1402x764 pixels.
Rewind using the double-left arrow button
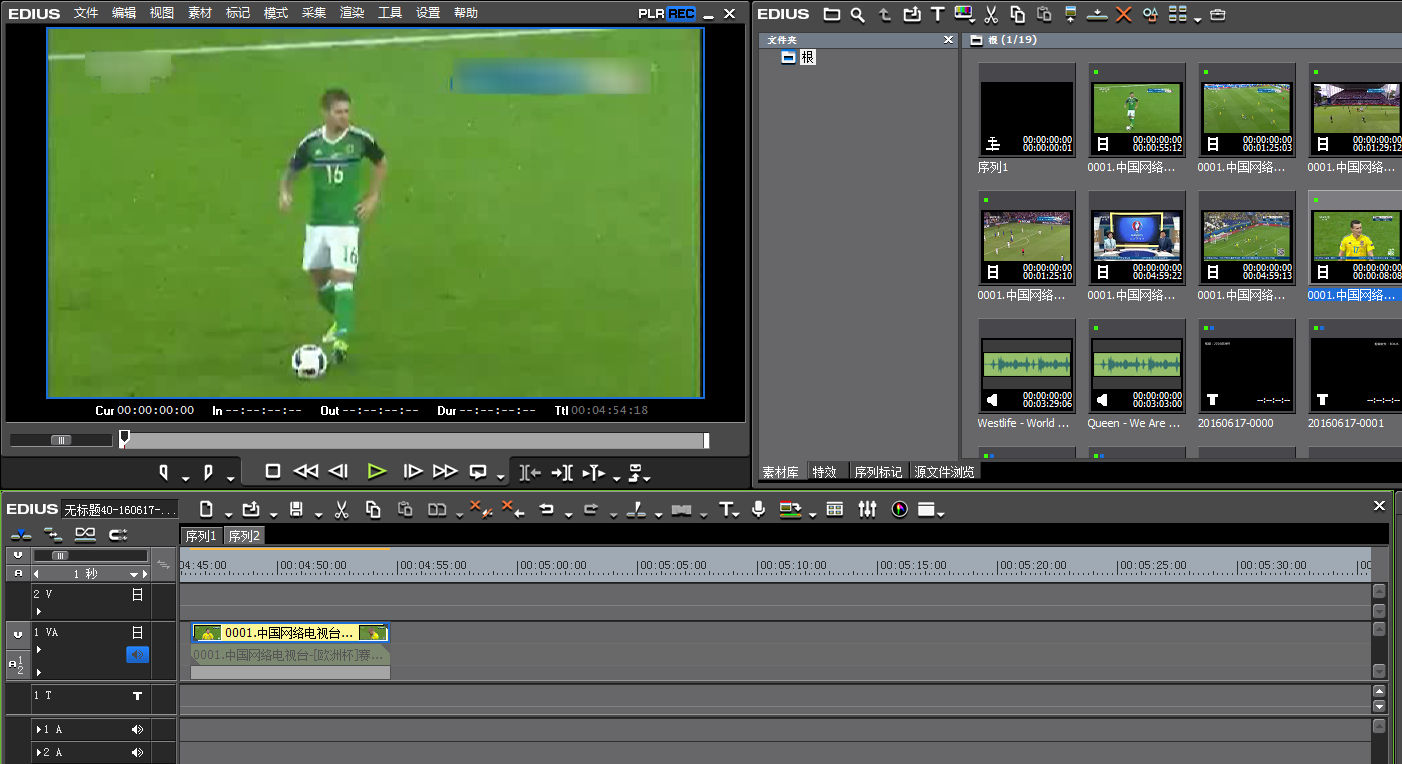[306, 471]
